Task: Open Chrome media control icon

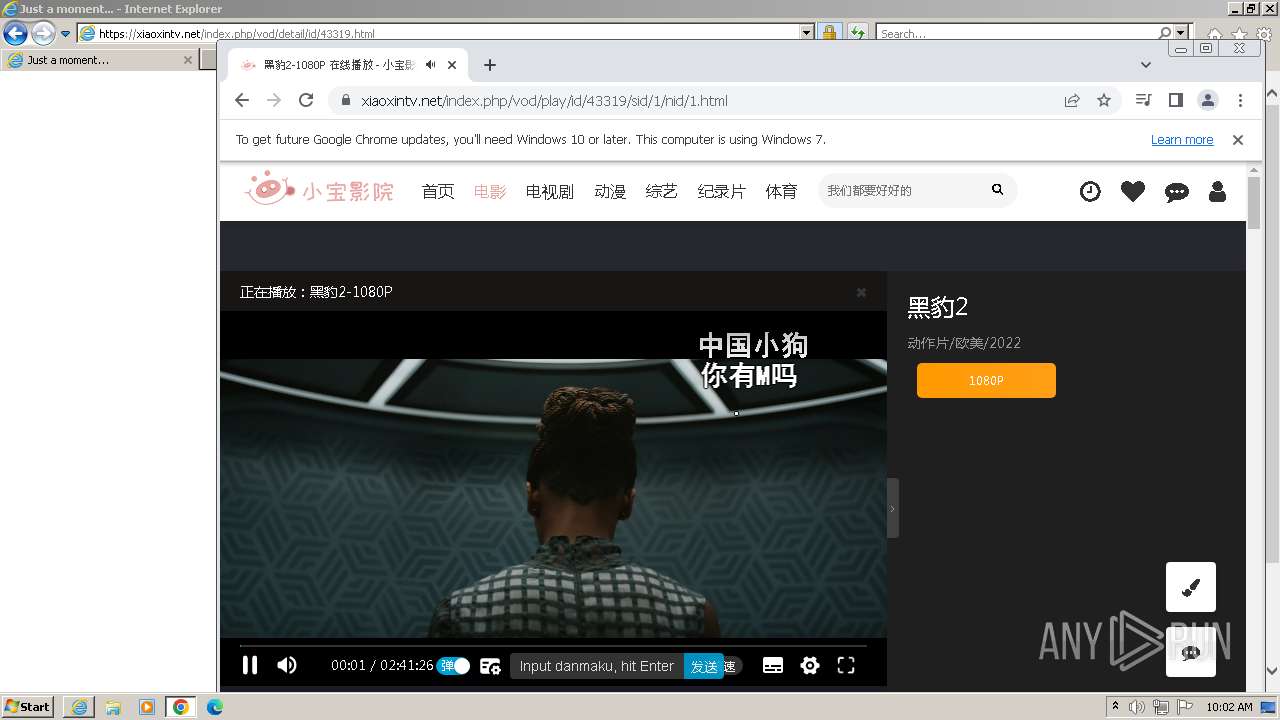Action: tap(1144, 100)
